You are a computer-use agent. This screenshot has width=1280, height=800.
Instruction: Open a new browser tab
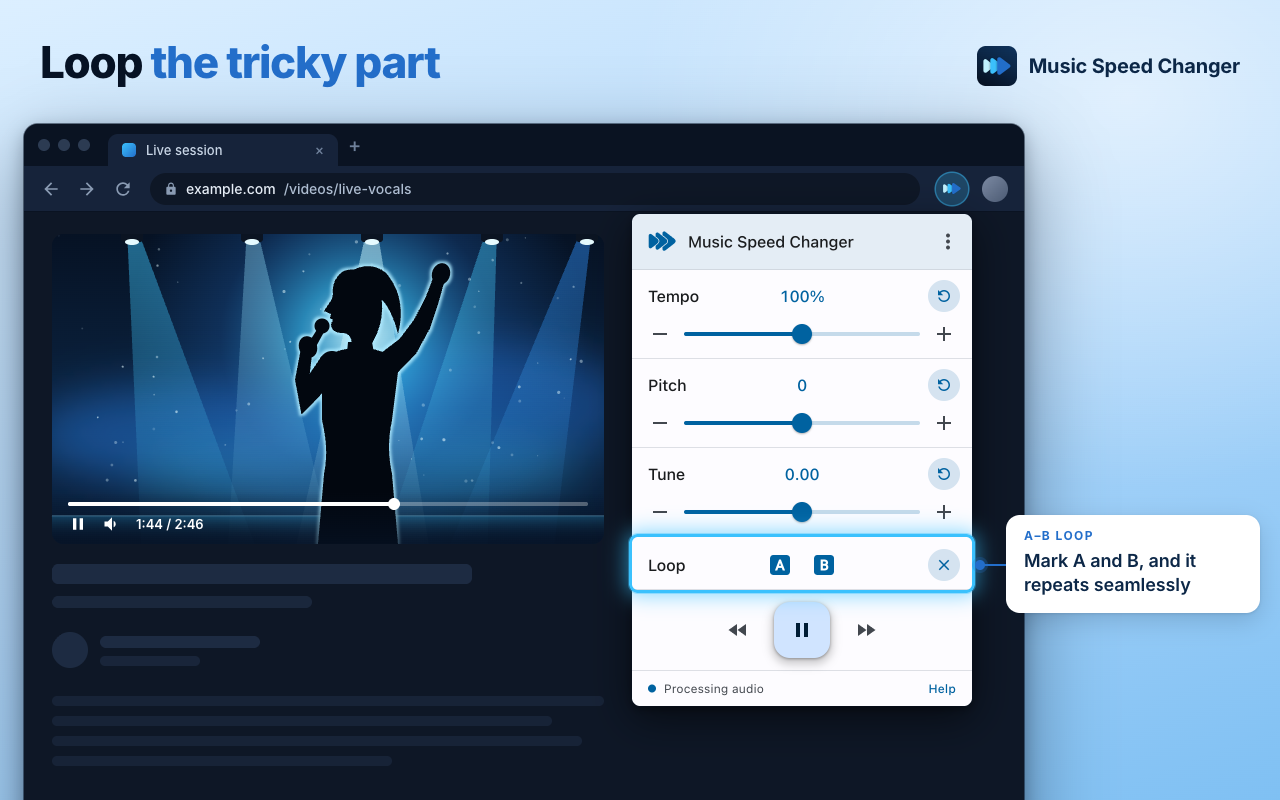pos(354,147)
